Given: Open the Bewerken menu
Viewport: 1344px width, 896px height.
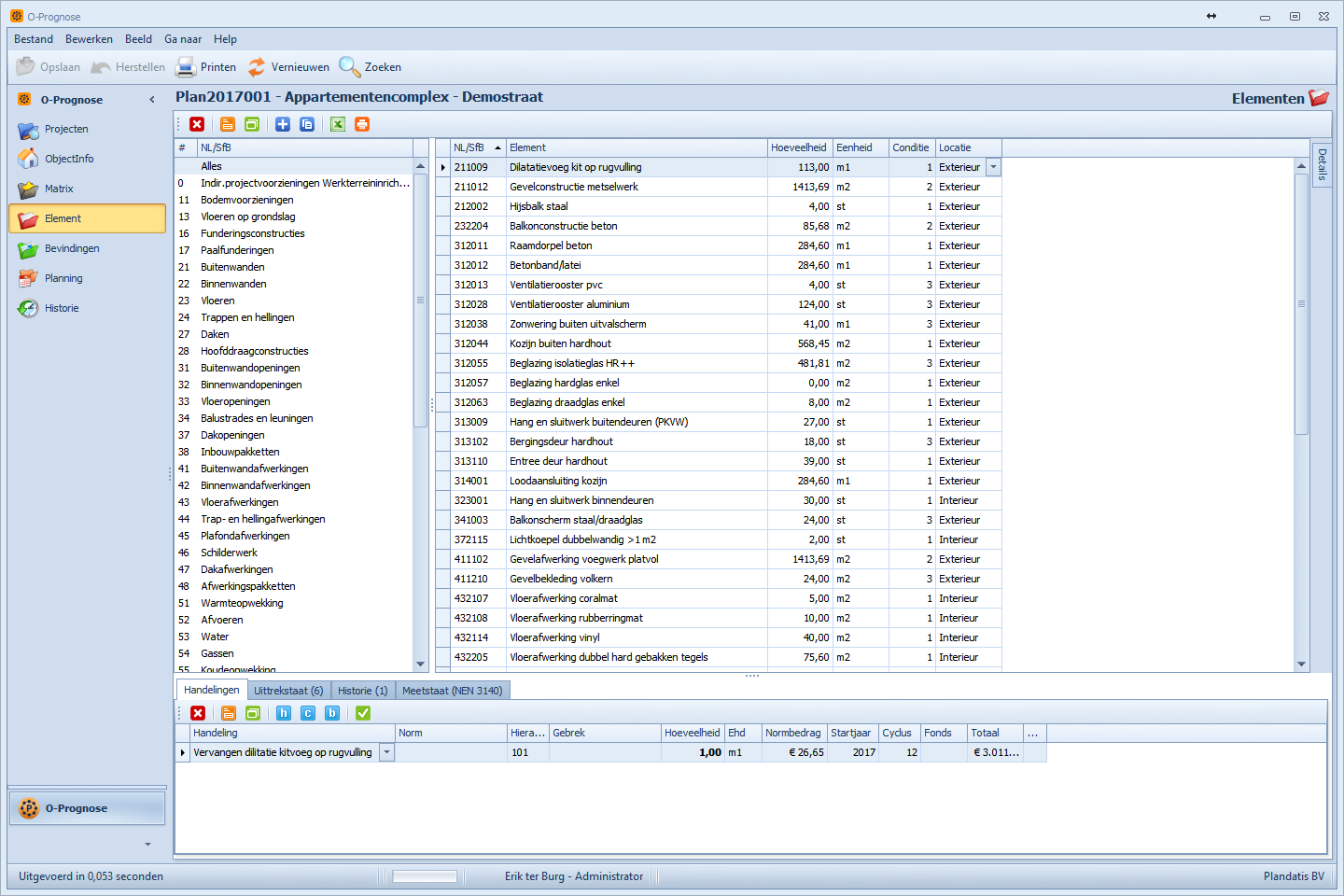Looking at the screenshot, I should pos(89,39).
